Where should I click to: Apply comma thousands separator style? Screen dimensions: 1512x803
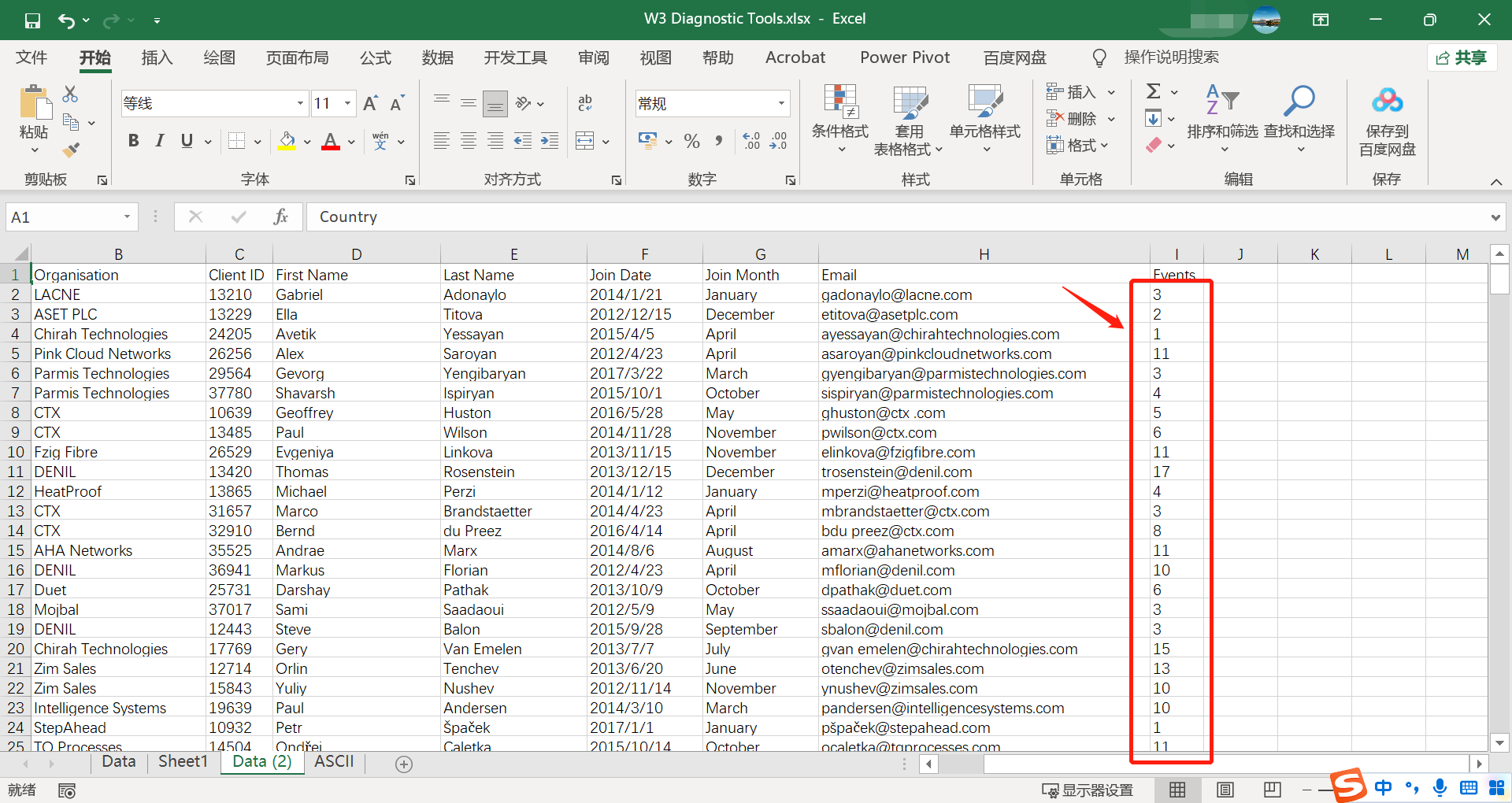click(718, 141)
